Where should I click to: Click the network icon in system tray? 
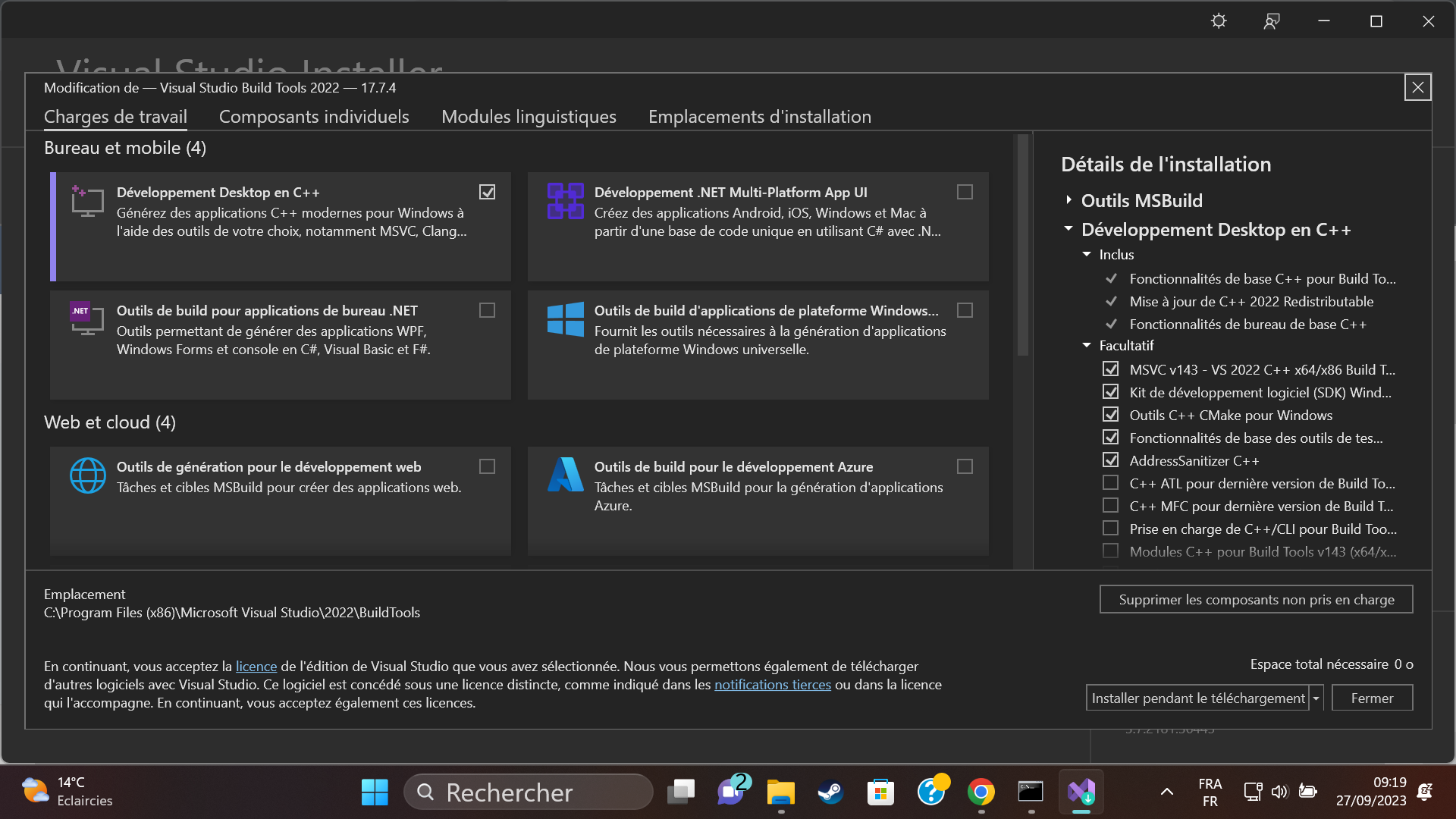pyautogui.click(x=1253, y=792)
